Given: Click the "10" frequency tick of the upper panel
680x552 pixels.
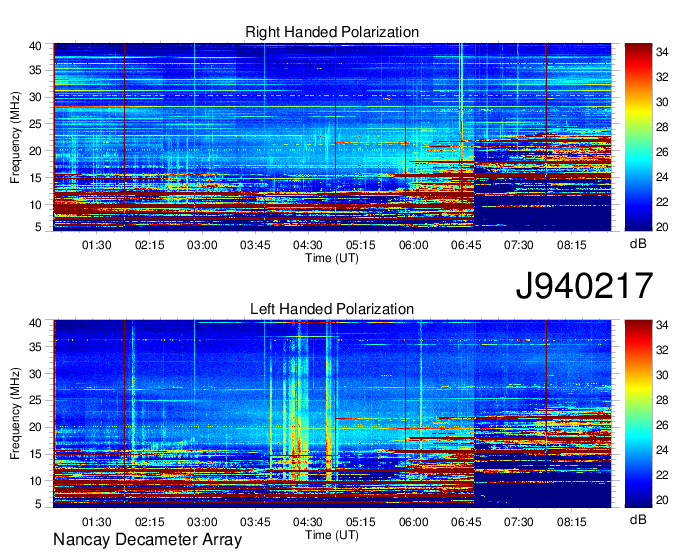Looking at the screenshot, I should 35,205.
